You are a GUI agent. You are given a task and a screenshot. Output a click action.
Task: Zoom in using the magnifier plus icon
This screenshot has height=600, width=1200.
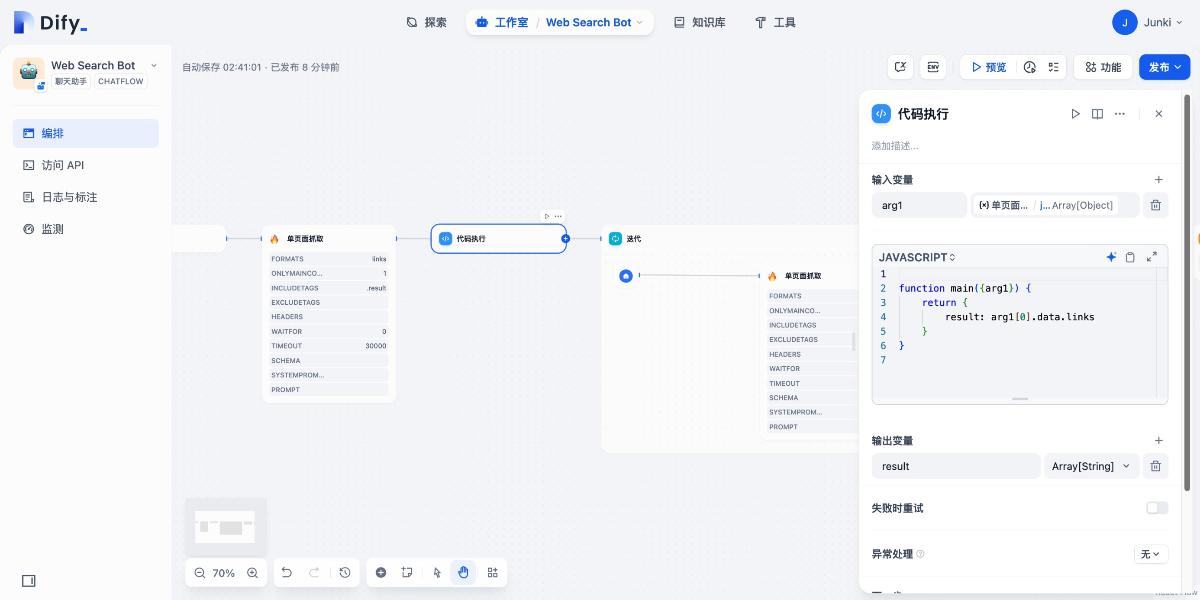coord(252,572)
